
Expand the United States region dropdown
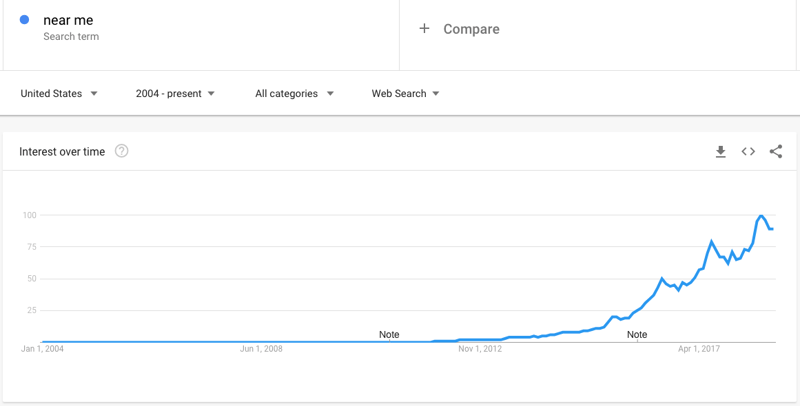coord(59,93)
